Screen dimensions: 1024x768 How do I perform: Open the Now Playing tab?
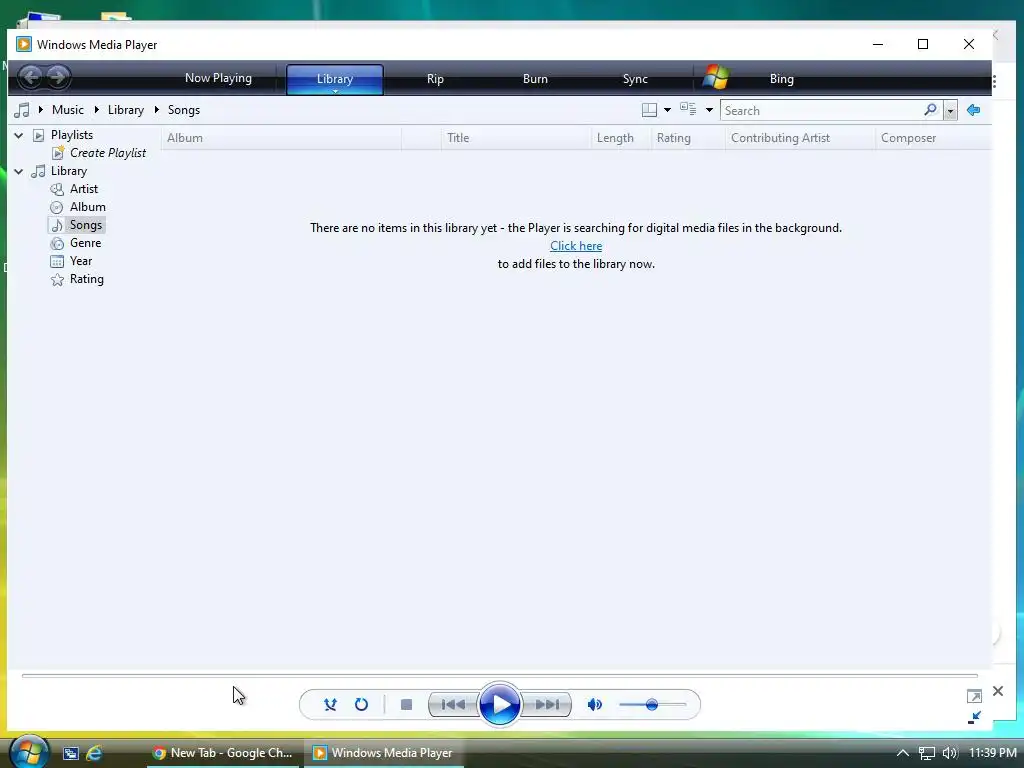click(218, 78)
